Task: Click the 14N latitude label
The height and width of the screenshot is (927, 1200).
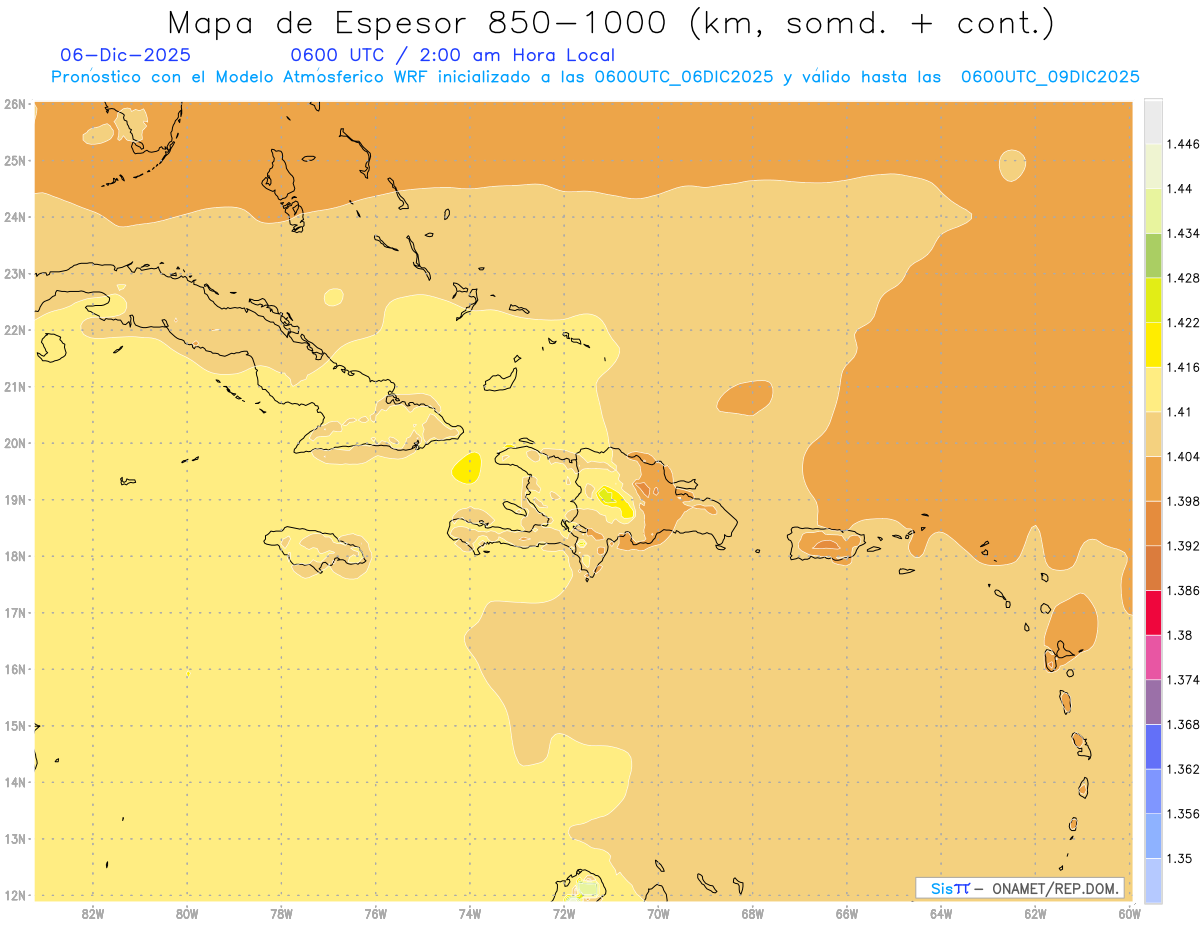Action: [x=14, y=782]
